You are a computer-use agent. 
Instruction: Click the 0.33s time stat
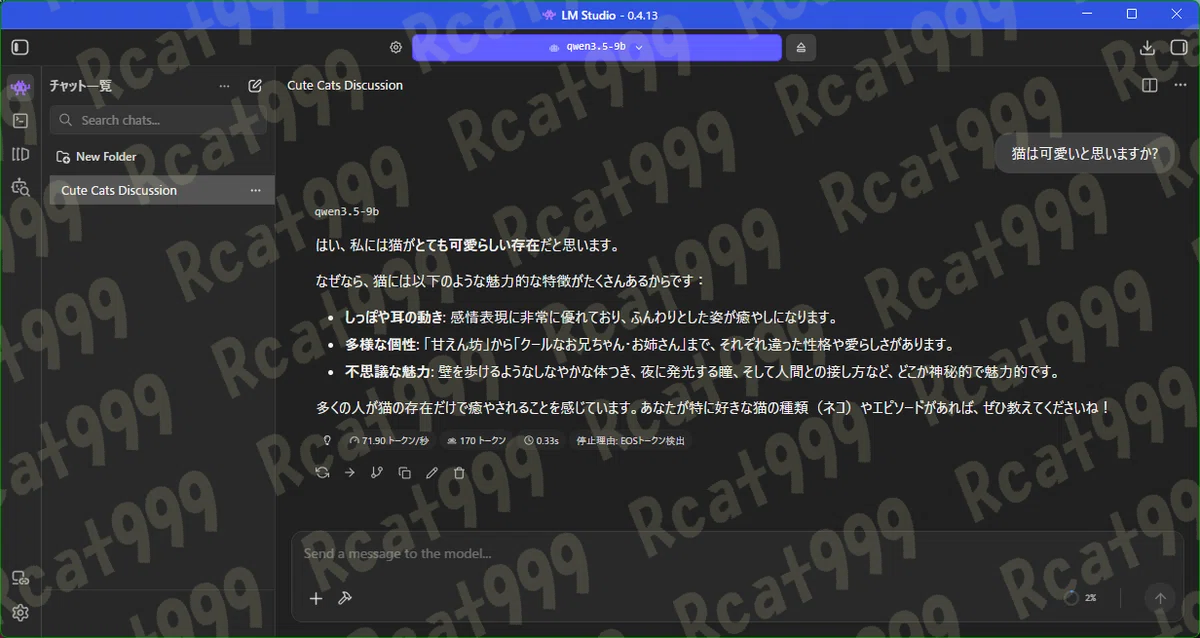[542, 441]
